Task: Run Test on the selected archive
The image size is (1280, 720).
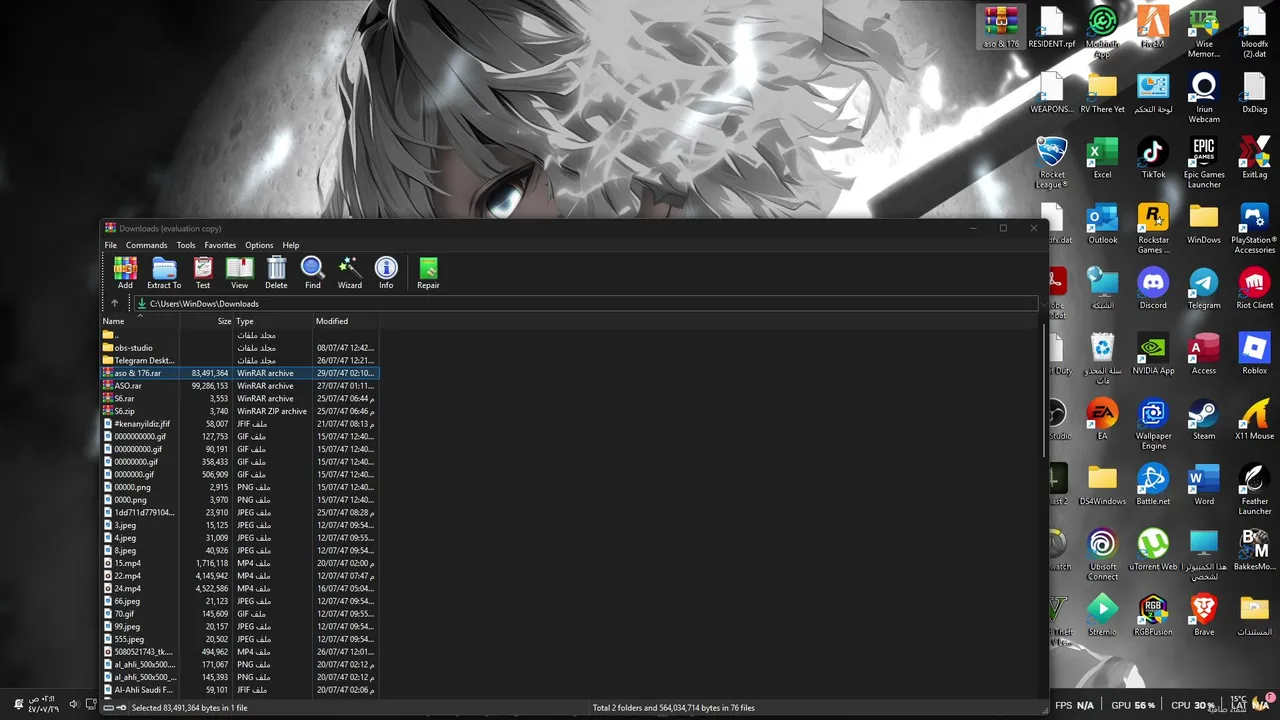Action: (x=203, y=273)
